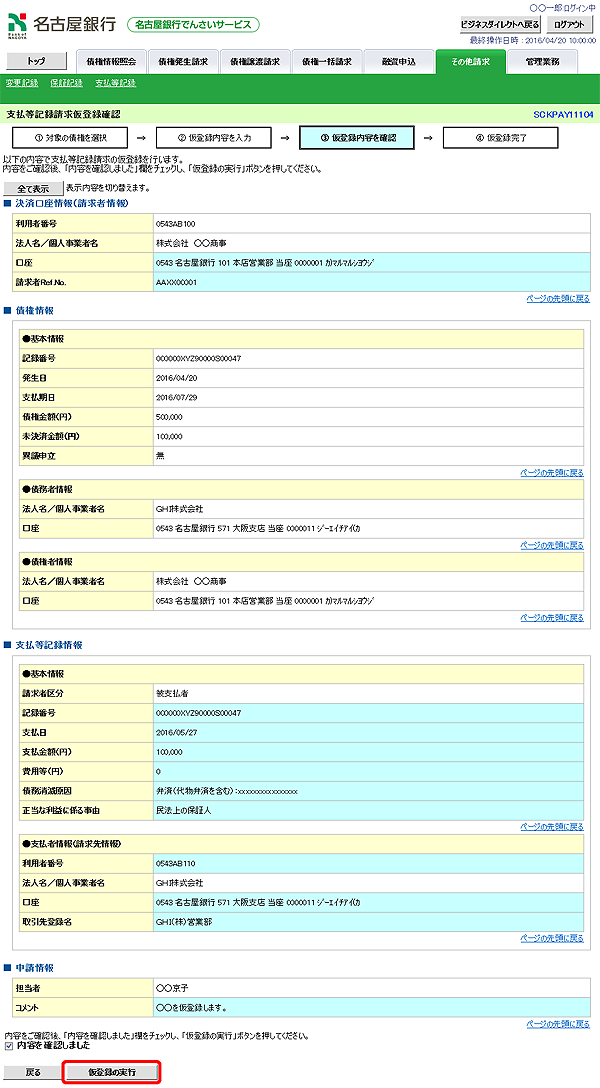Click comment text ○○を仮登録します。
Viewport: 600px width, 1088px height.
(x=191, y=1007)
